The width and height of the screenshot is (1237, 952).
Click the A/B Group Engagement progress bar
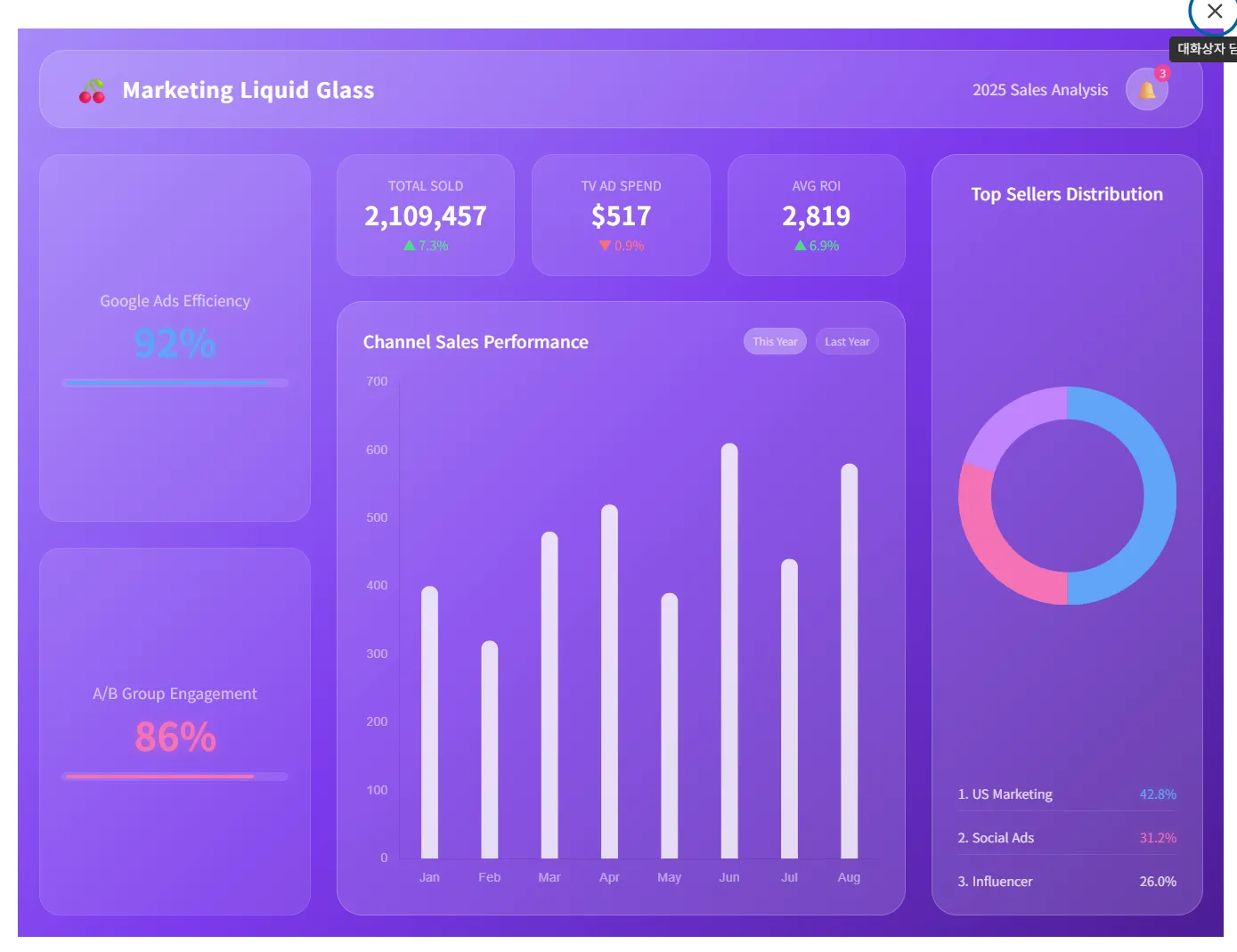click(175, 777)
